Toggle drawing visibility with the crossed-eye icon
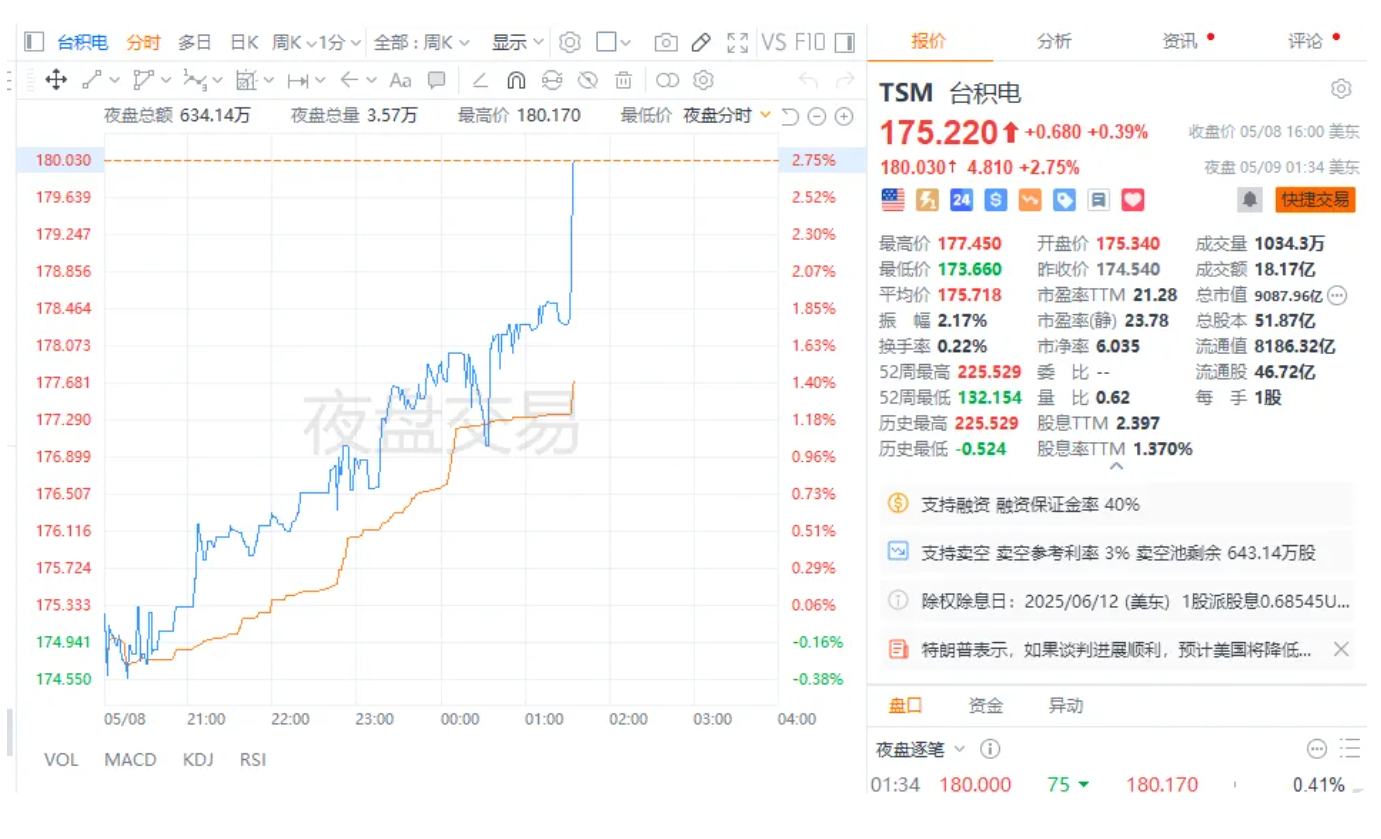Image resolution: width=1381 pixels, height=839 pixels. tap(588, 80)
